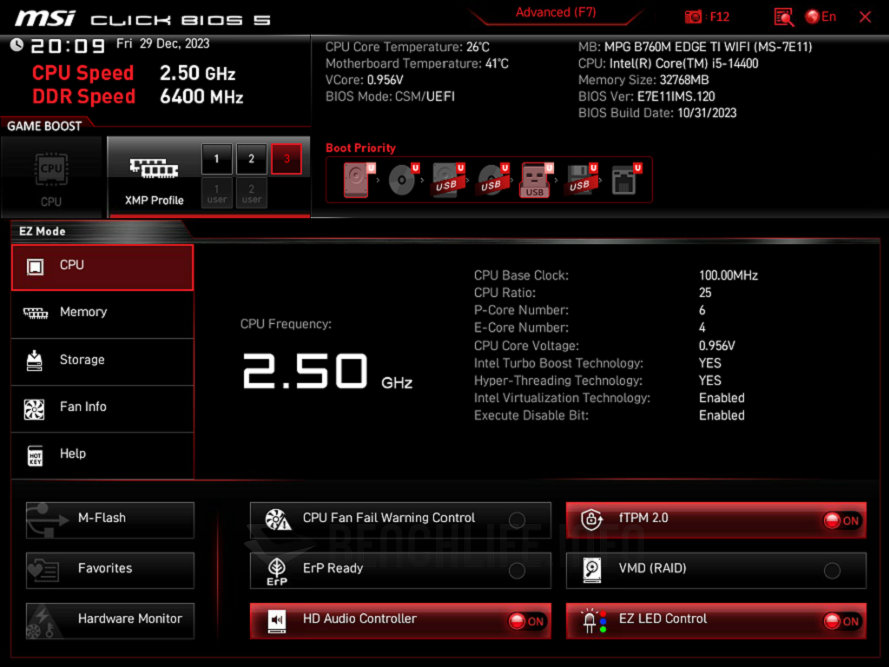Switch to Advanced (F7) mode
This screenshot has width=889, height=667.
click(x=556, y=12)
